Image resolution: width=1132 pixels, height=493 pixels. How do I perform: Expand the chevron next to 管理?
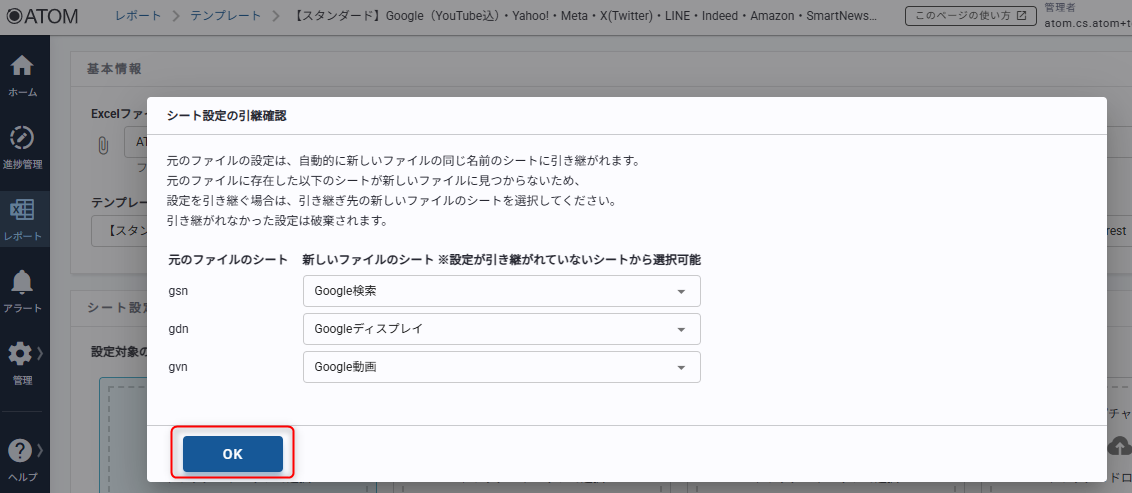pyautogui.click(x=41, y=353)
